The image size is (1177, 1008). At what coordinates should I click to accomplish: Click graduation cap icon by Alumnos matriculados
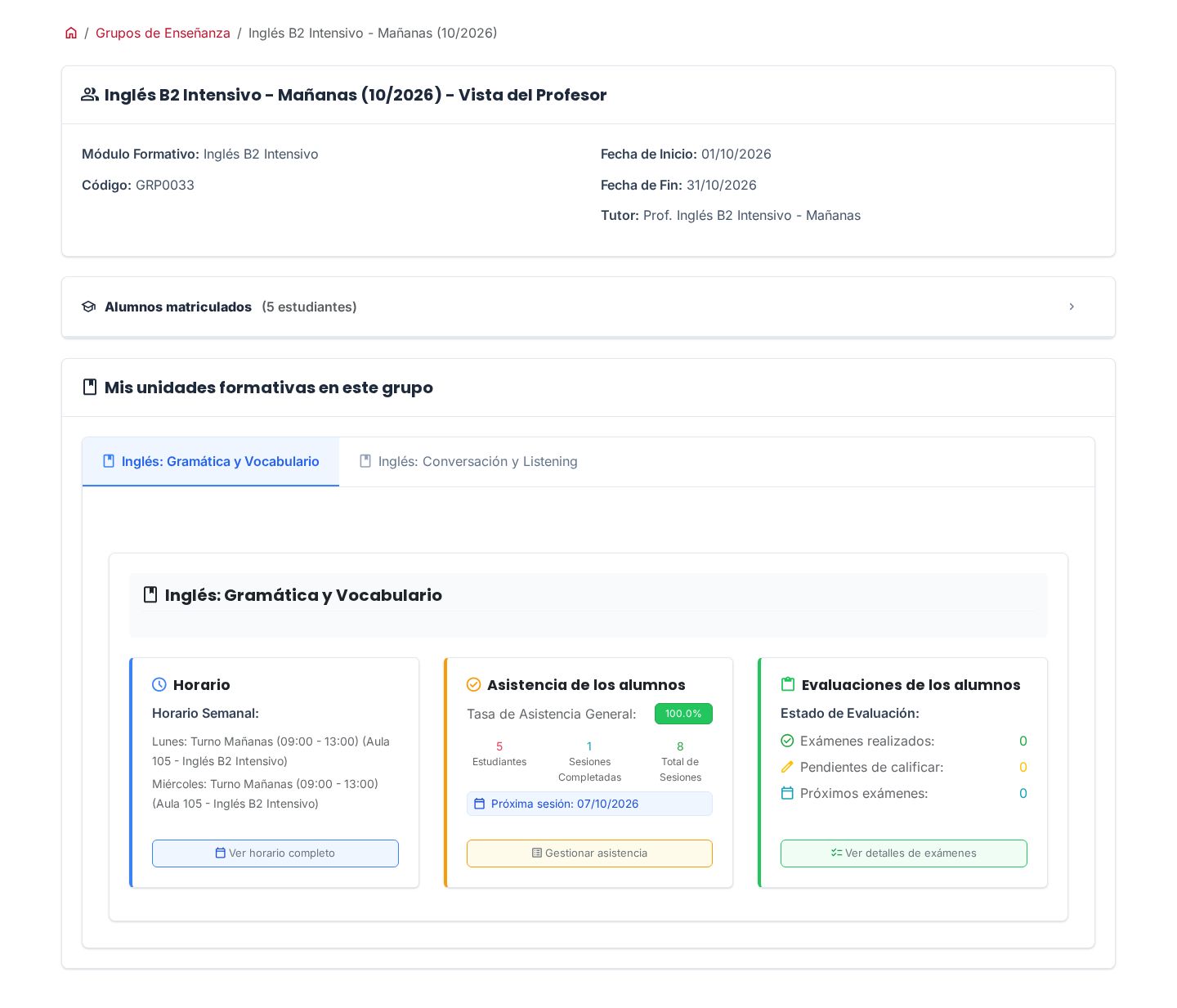pyautogui.click(x=89, y=307)
